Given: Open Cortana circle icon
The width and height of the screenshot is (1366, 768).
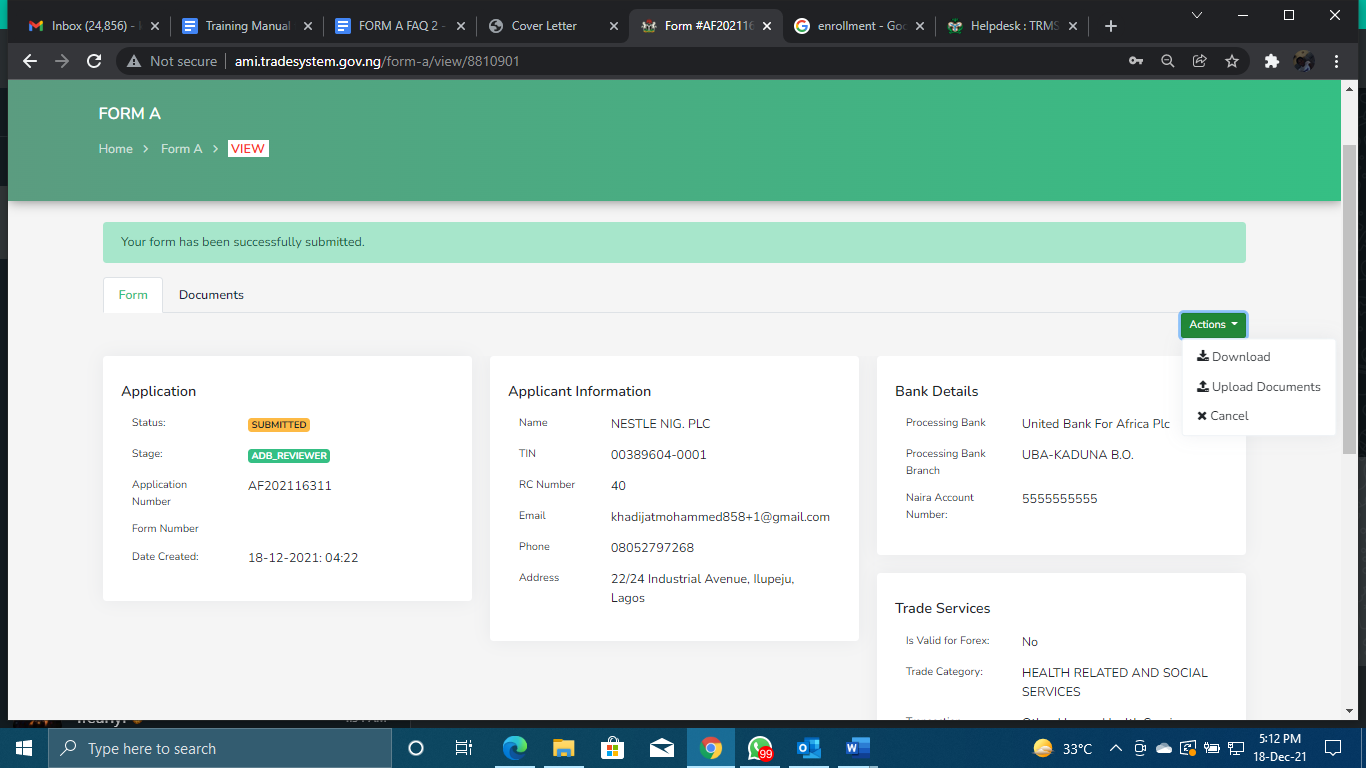Looking at the screenshot, I should [x=416, y=748].
